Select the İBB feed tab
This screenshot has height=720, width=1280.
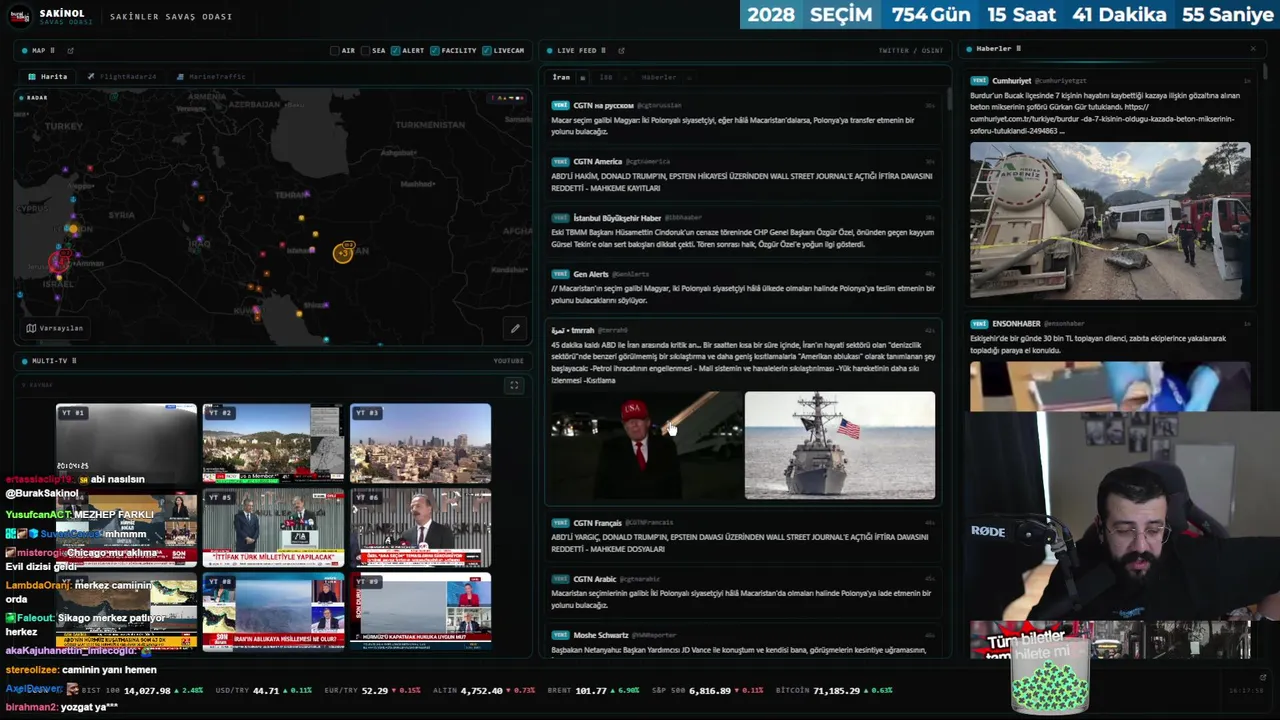(x=606, y=77)
